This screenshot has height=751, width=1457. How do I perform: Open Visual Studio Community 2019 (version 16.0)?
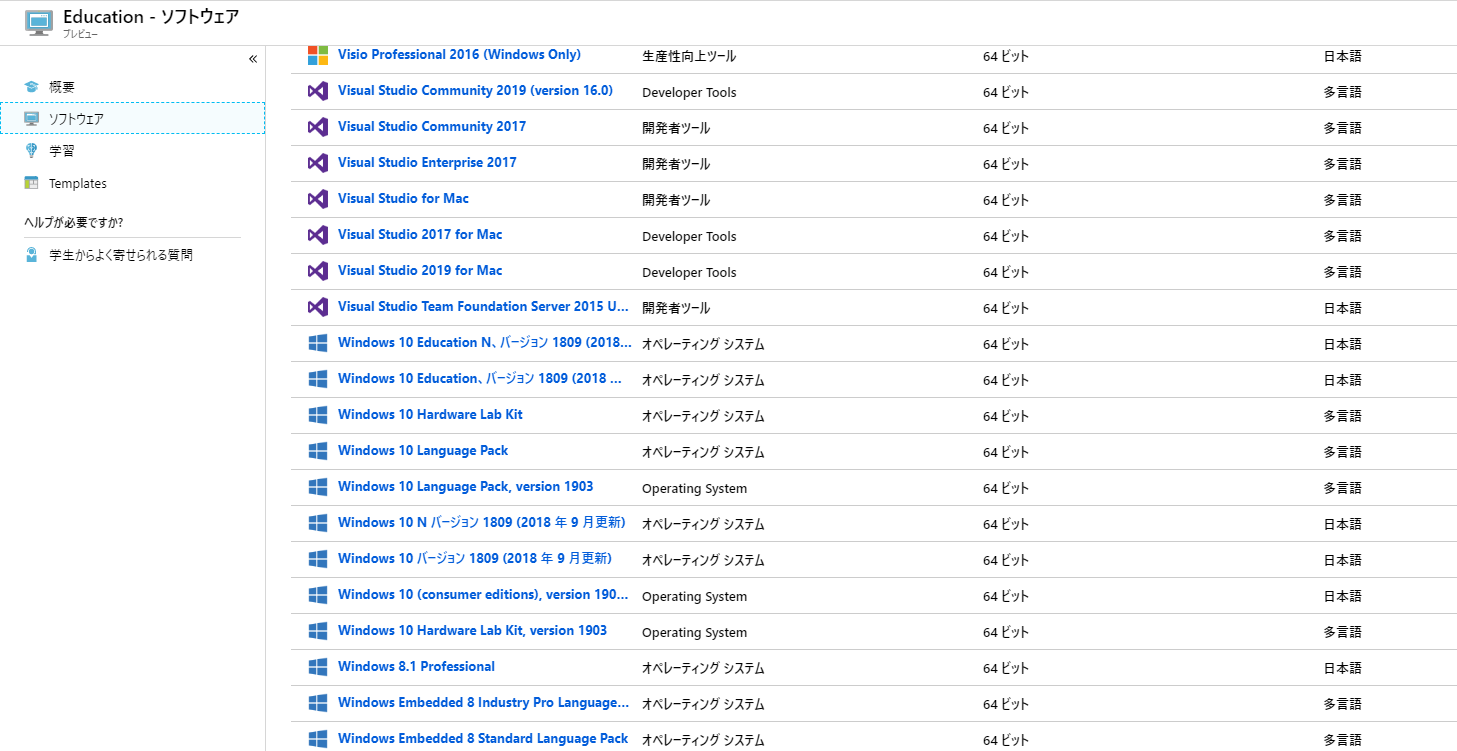(475, 91)
